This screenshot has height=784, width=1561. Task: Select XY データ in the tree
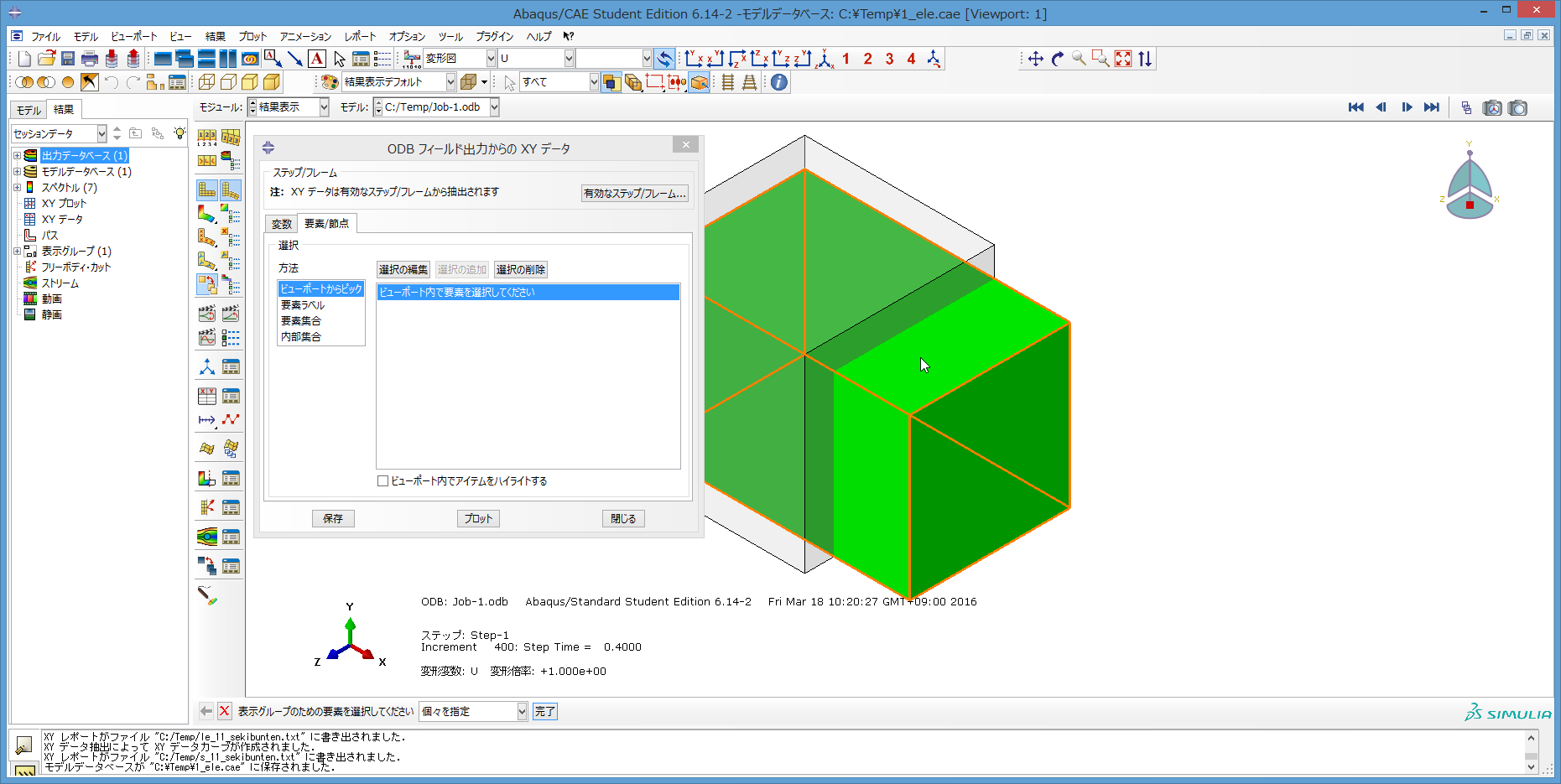click(62, 219)
